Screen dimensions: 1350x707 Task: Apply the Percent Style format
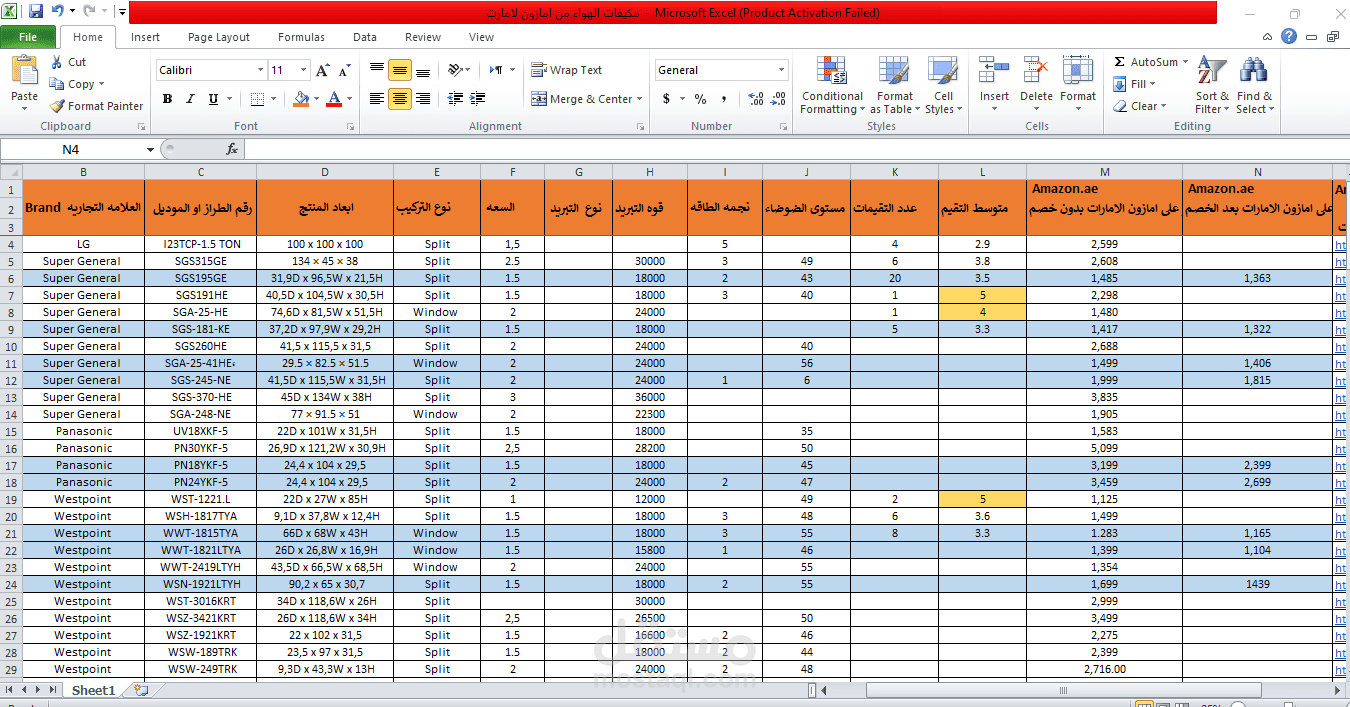[x=700, y=99]
